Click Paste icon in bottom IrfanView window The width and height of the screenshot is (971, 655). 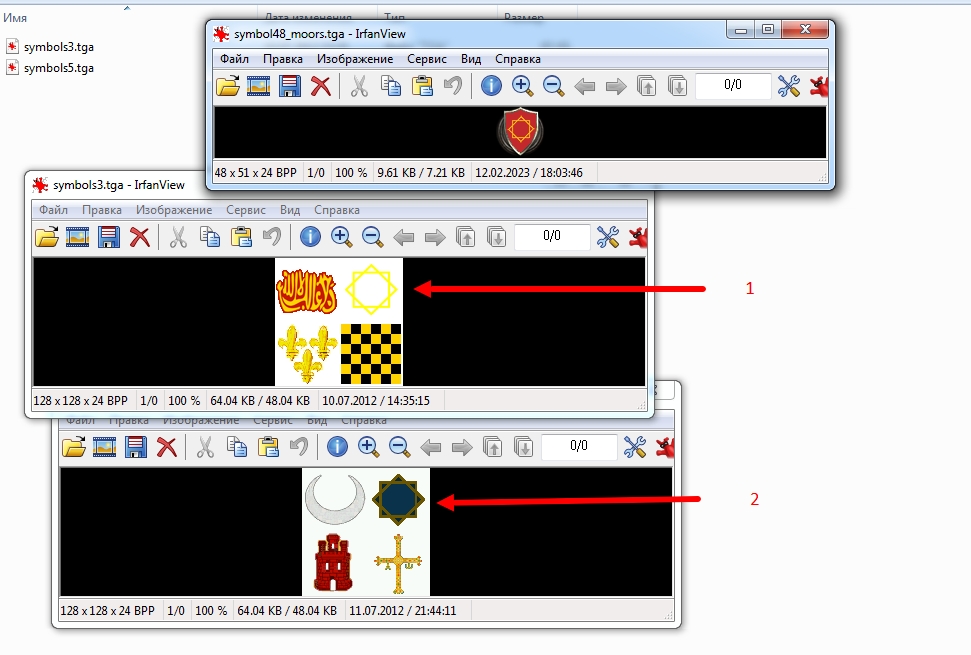coord(268,447)
